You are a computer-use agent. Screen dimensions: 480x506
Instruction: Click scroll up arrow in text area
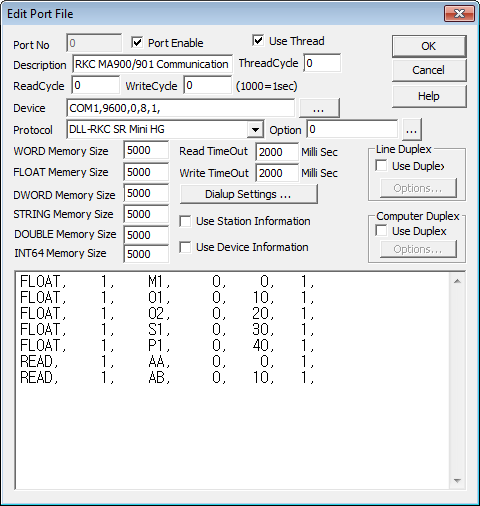click(x=457, y=281)
